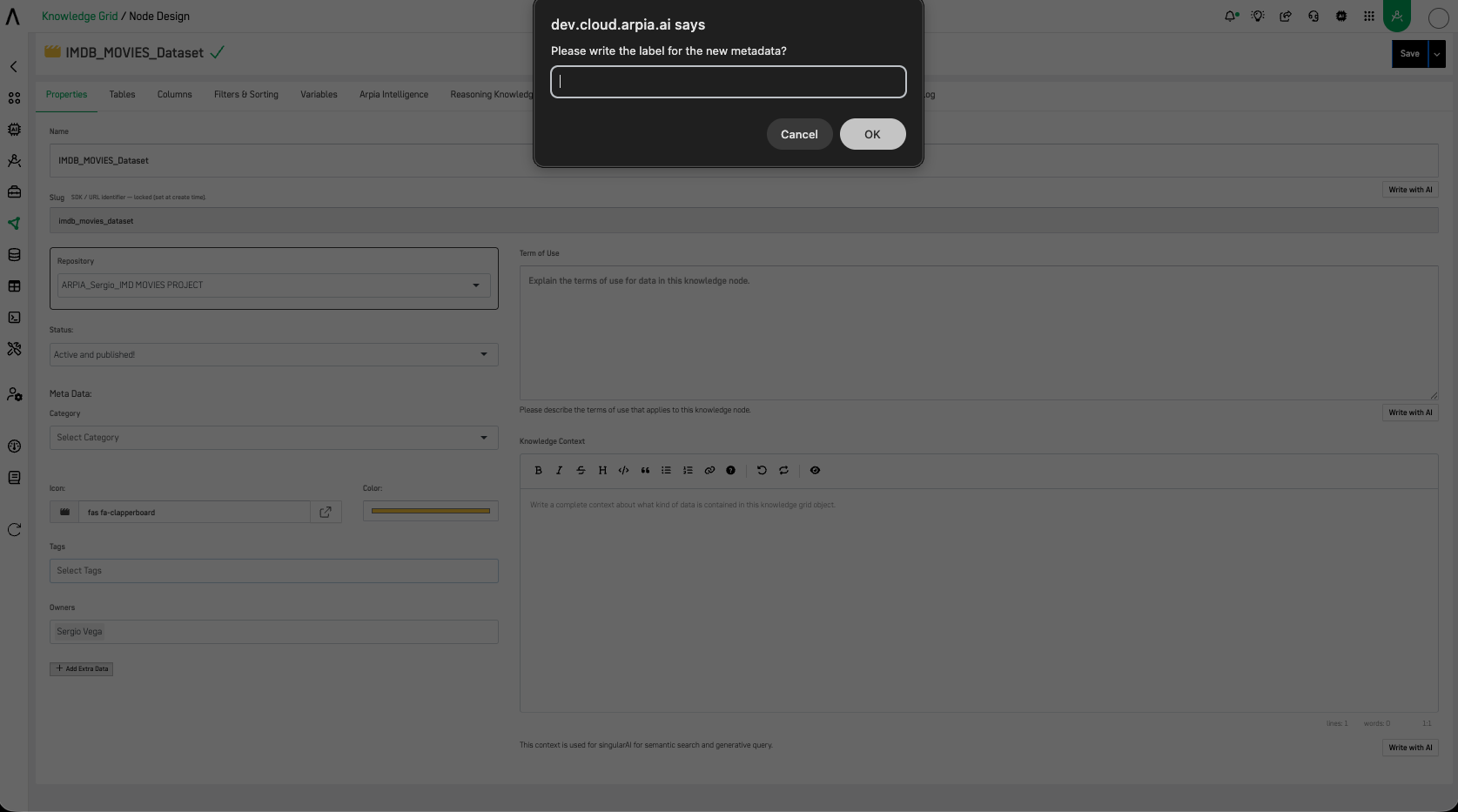Image resolution: width=1458 pixels, height=812 pixels.
Task: Click Add Extra Data button
Action: 81,669
